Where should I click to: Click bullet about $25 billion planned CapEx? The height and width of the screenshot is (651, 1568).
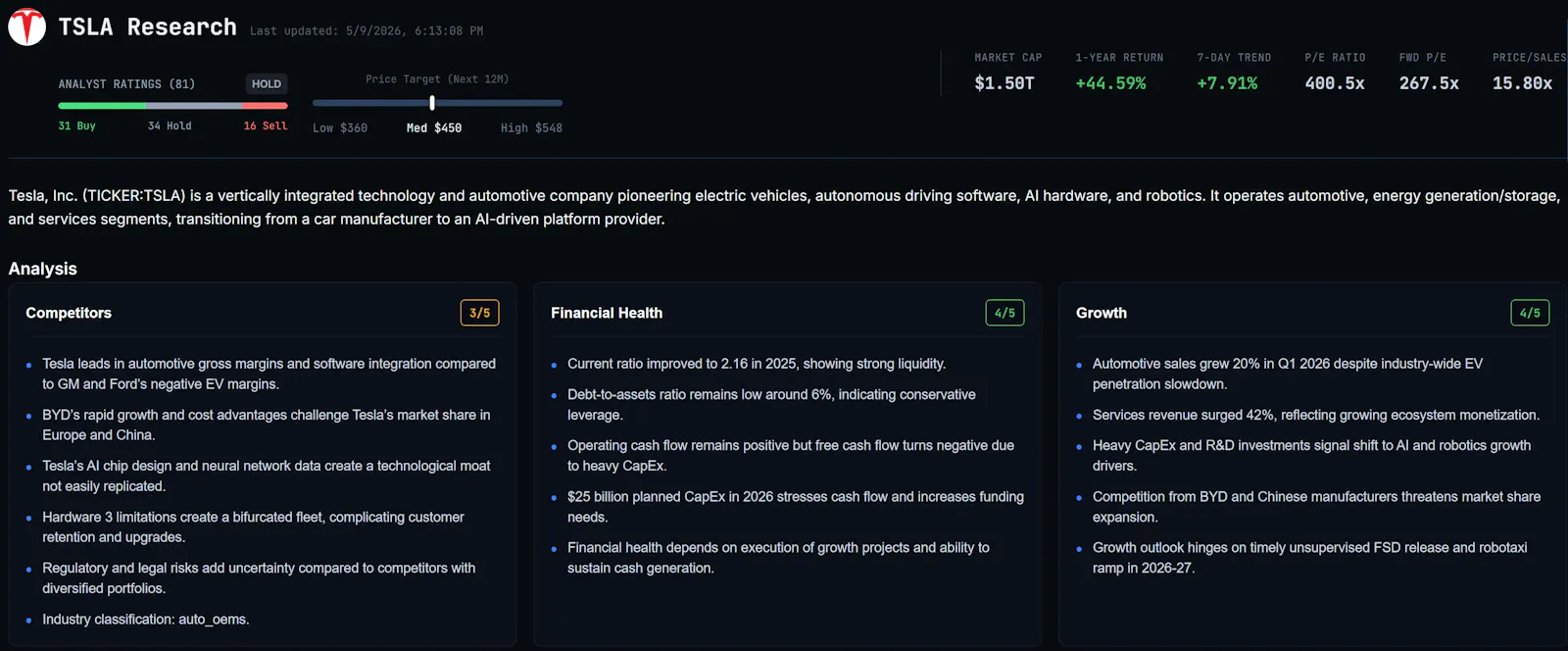click(x=796, y=507)
